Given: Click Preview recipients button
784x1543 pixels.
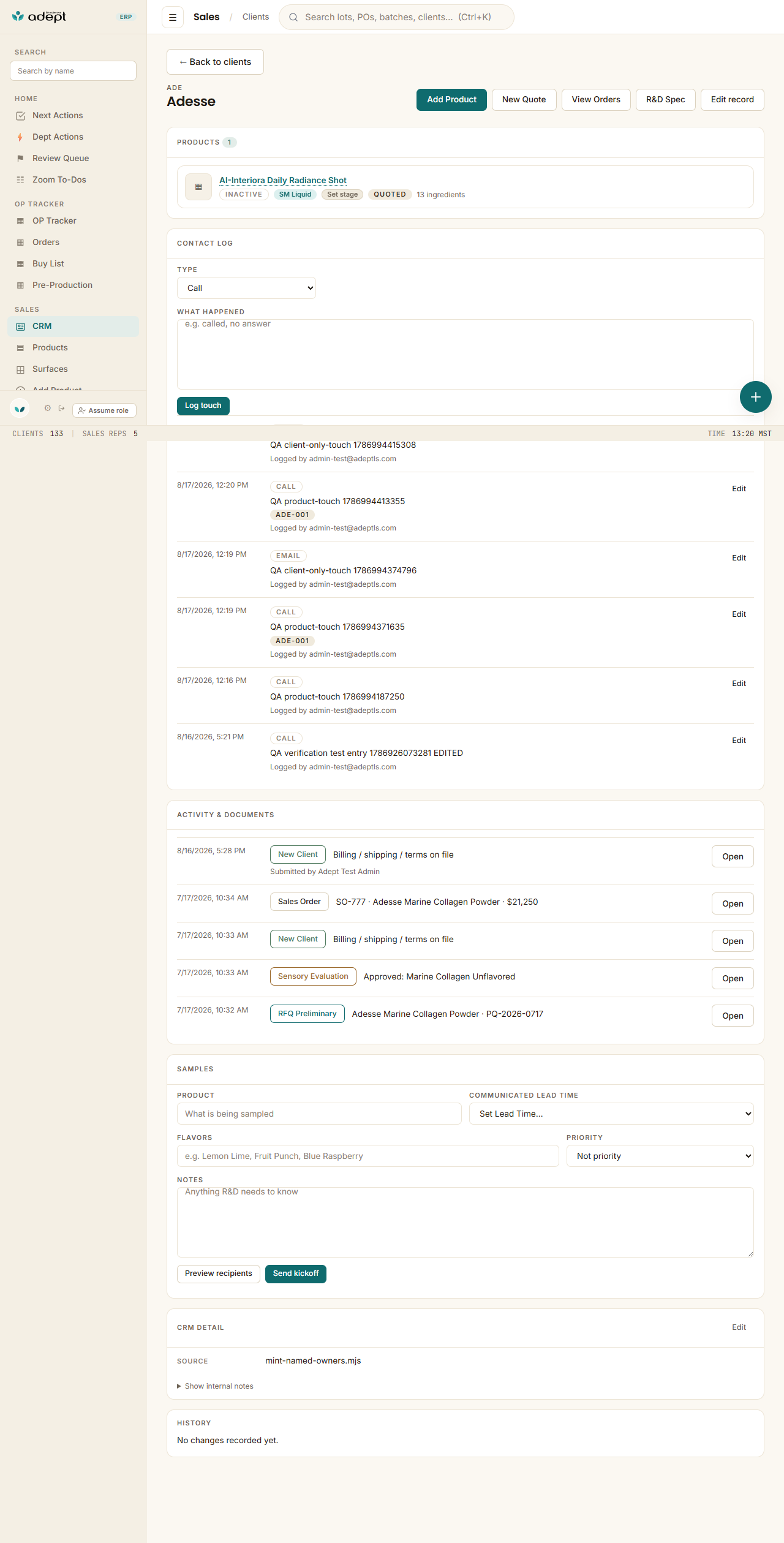Looking at the screenshot, I should pos(219,1273).
